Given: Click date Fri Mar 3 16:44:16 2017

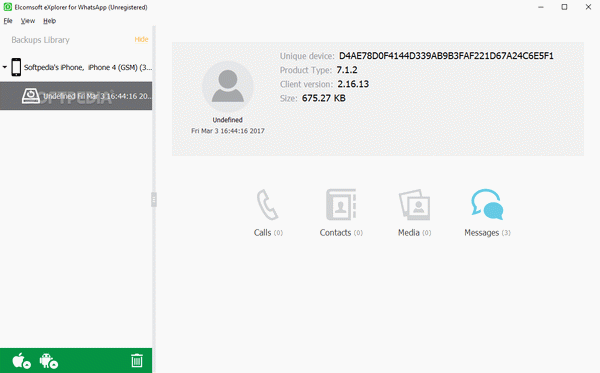Looking at the screenshot, I should coord(228,131).
